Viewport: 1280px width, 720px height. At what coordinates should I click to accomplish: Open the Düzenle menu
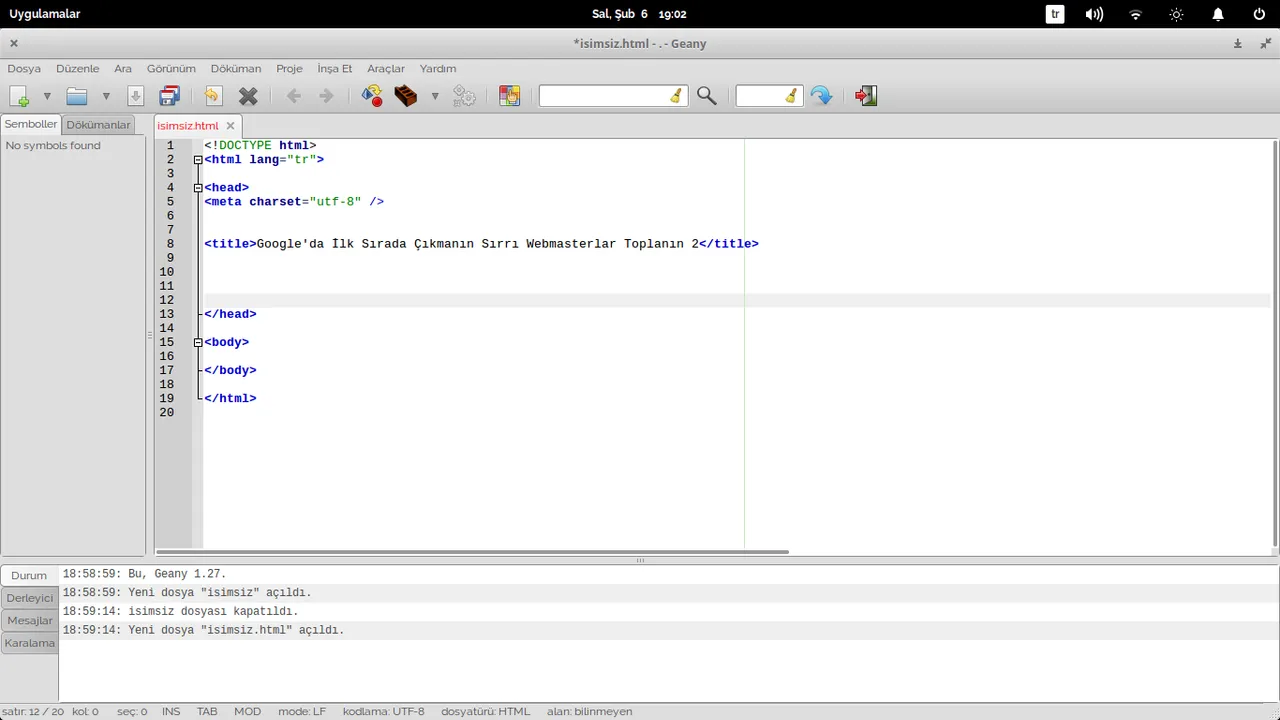tap(77, 69)
